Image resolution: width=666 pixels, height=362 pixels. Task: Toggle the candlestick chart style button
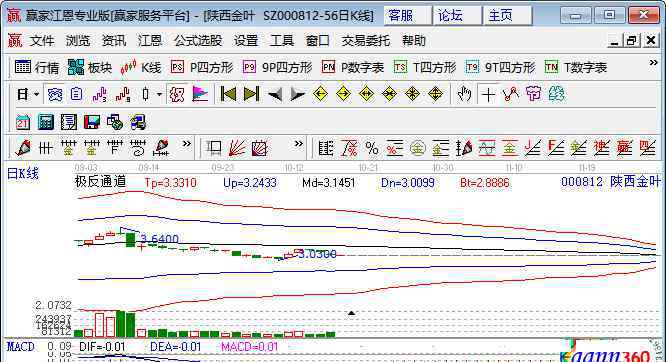coord(146,94)
